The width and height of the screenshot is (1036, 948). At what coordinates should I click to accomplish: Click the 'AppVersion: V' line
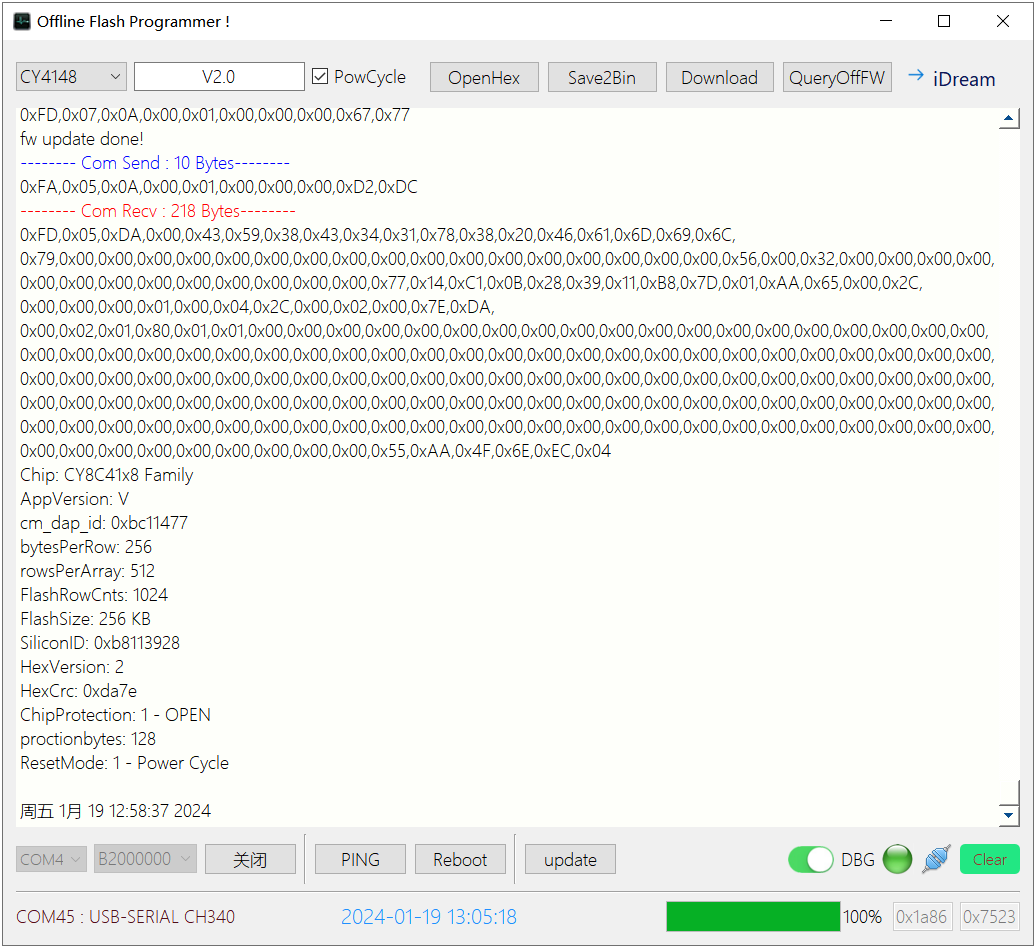click(75, 499)
